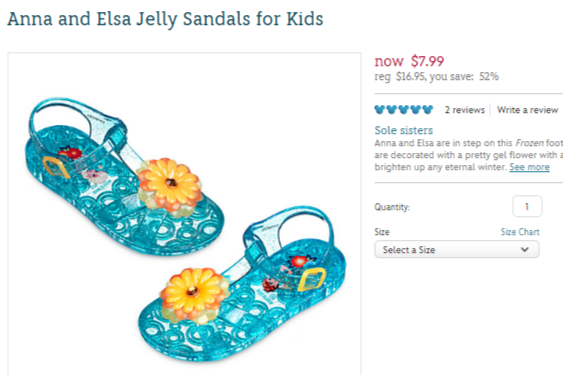Click the Write a review link
This screenshot has width=563, height=375.
click(527, 110)
